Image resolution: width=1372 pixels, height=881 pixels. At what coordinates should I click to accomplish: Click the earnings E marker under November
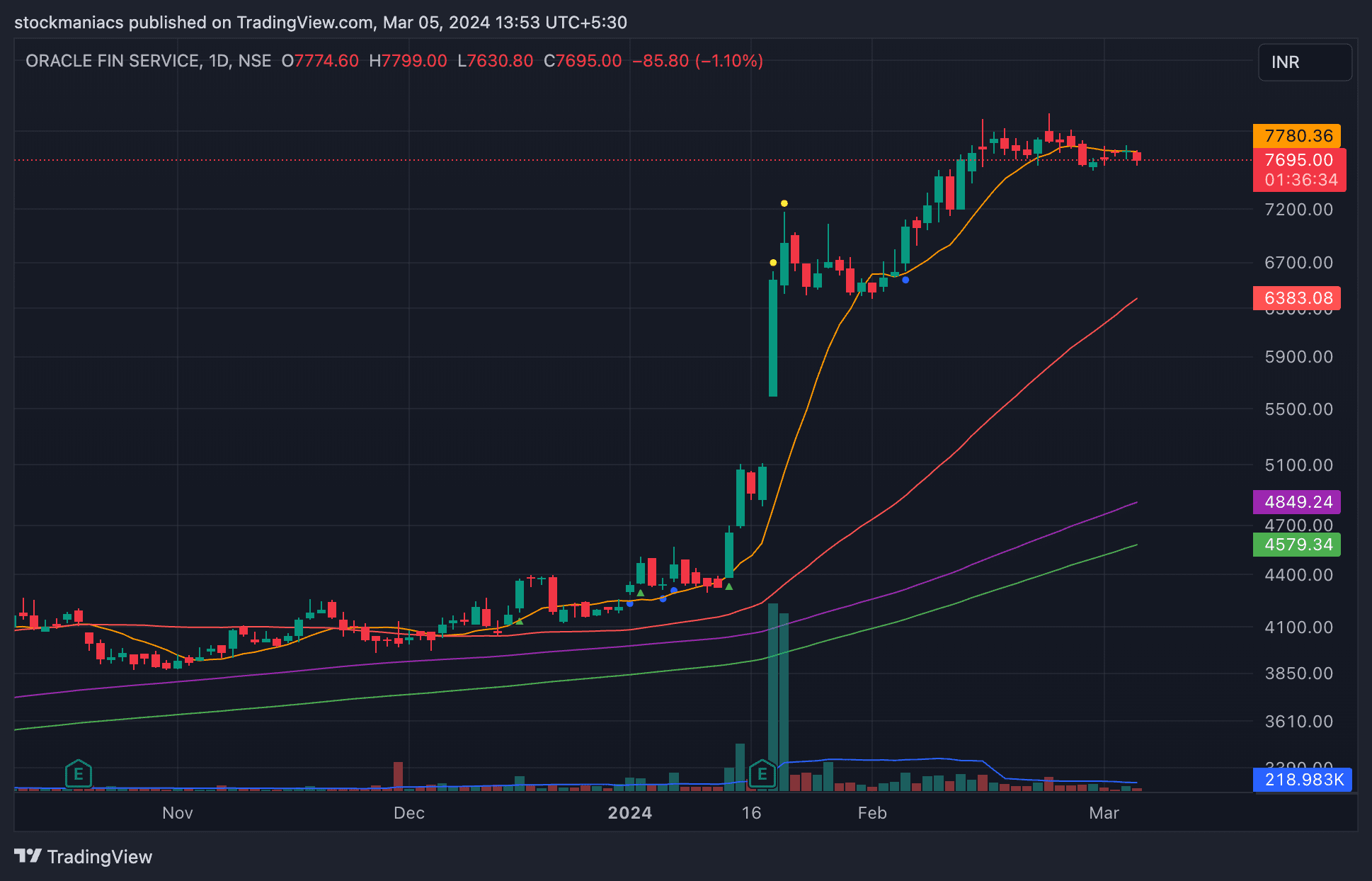tap(79, 775)
